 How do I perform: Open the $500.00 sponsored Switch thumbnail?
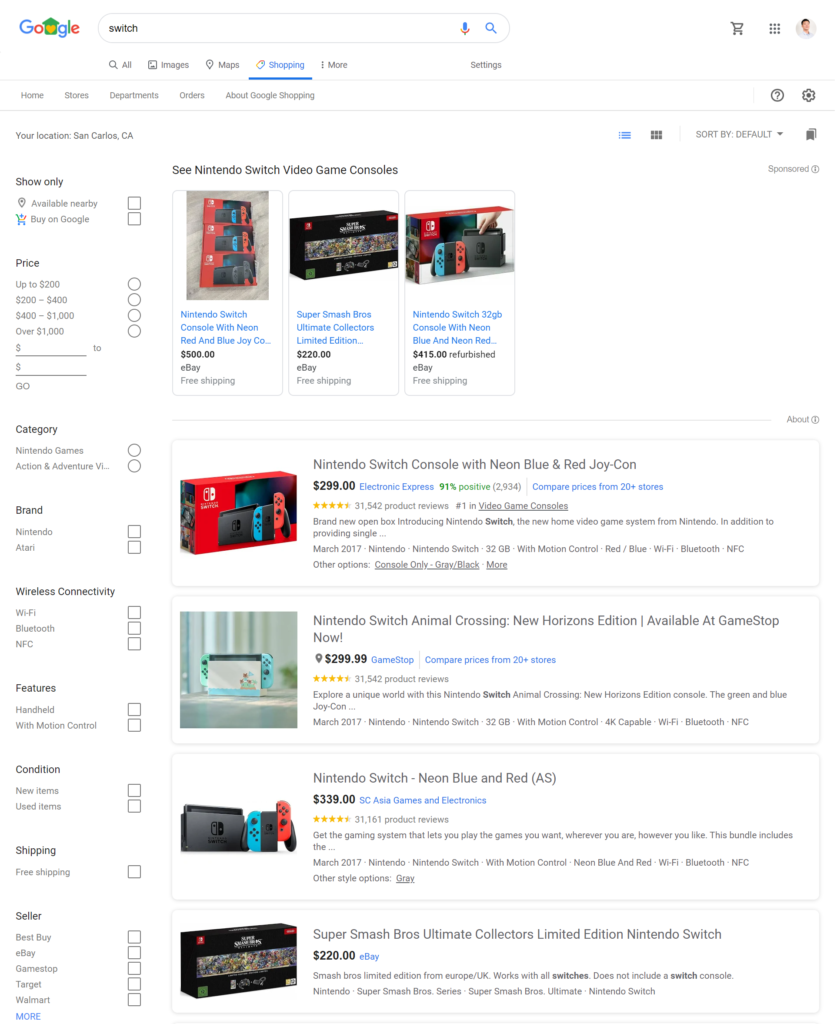pyautogui.click(x=227, y=245)
